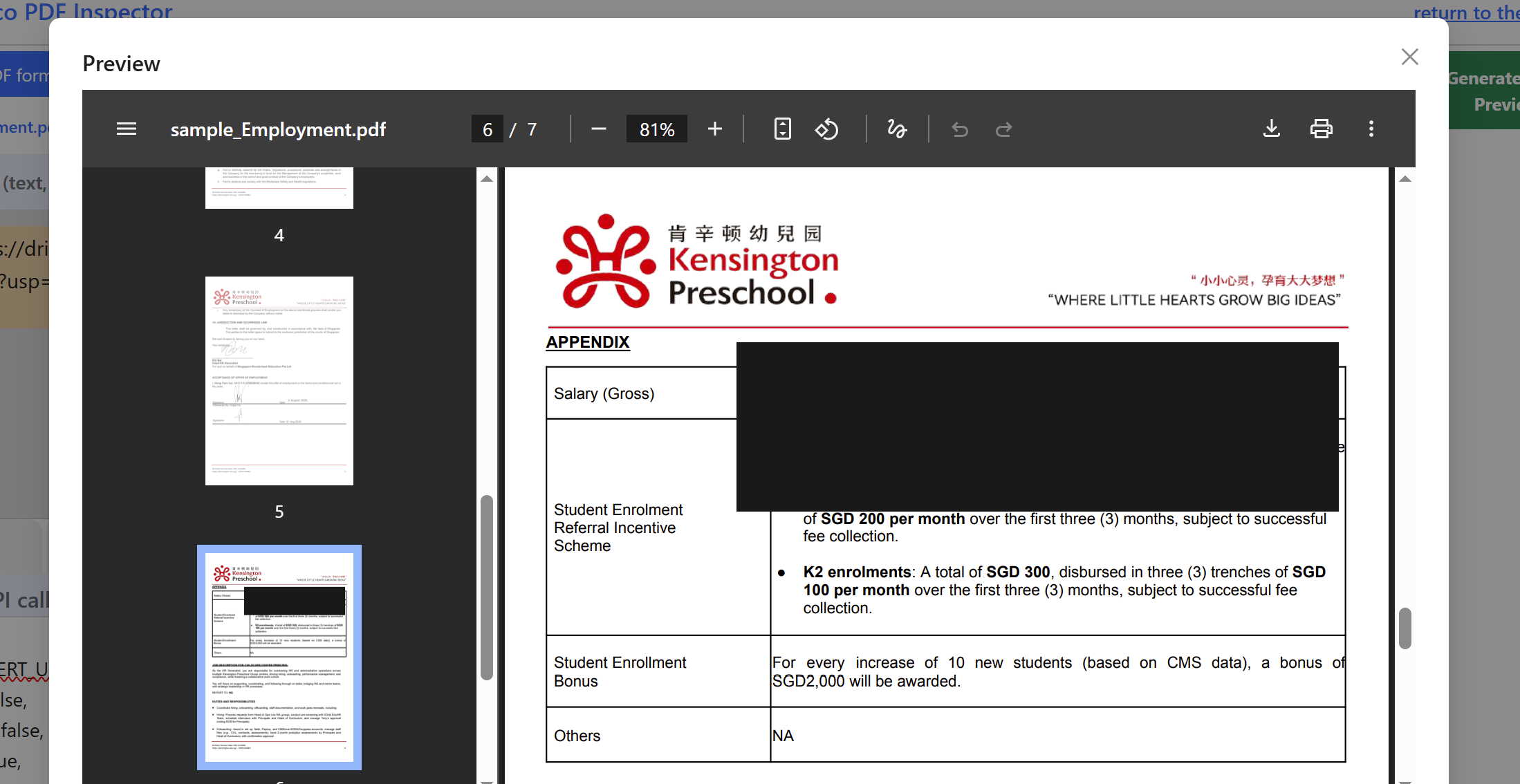This screenshot has height=784, width=1520.
Task: Click the undo arrow icon
Action: tap(959, 129)
